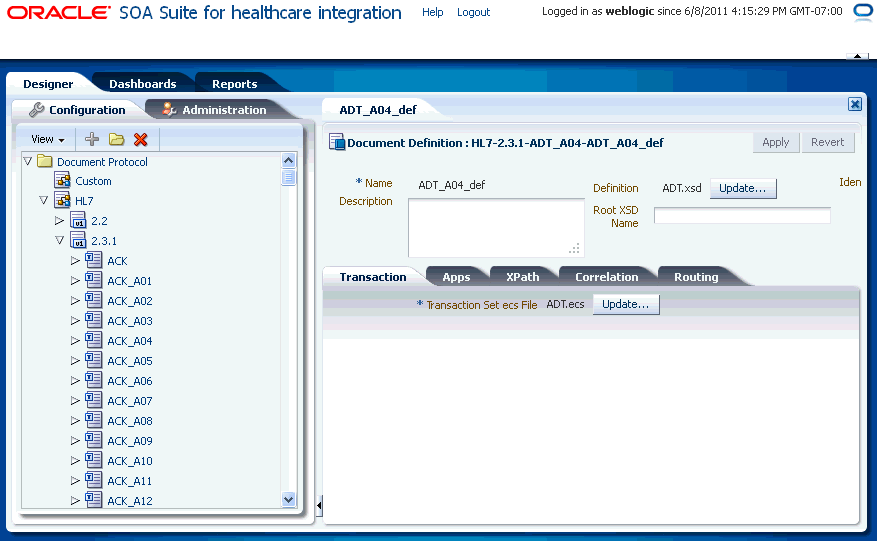Expand the ACK_A01 node
The height and width of the screenshot is (541, 877).
75,280
